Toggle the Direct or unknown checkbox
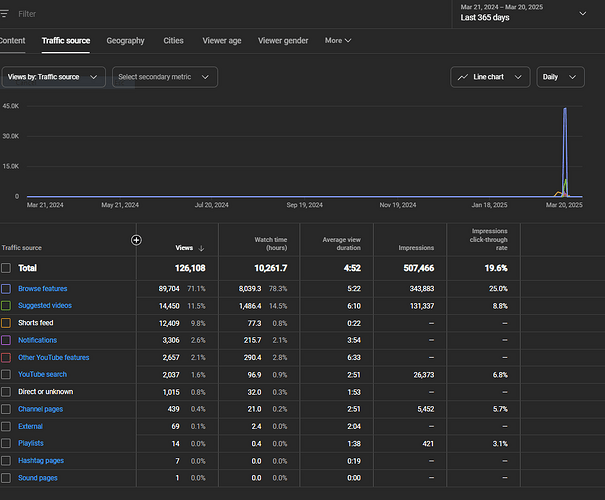This screenshot has width=605, height=500. click(6, 392)
